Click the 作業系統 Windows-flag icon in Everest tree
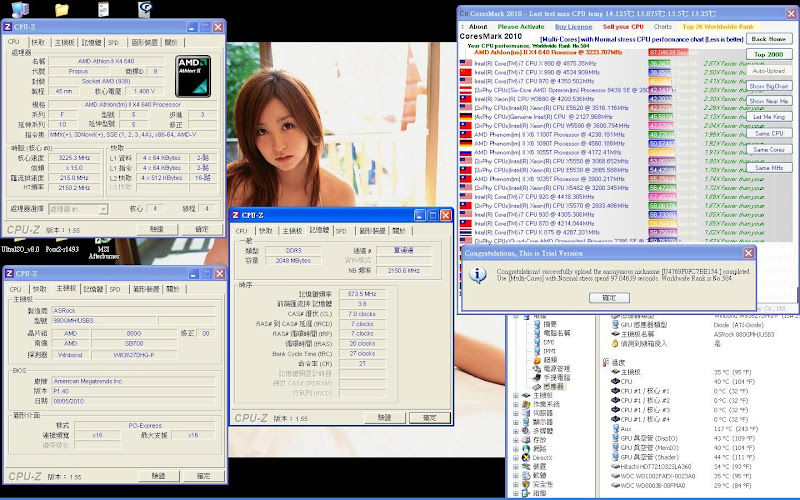Image resolution: width=800 pixels, height=500 pixels. pyautogui.click(x=526, y=404)
